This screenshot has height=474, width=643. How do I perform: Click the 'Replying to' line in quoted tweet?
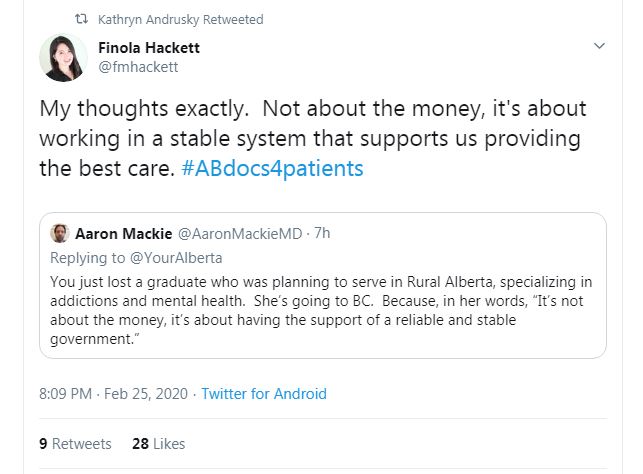click(x=93, y=257)
